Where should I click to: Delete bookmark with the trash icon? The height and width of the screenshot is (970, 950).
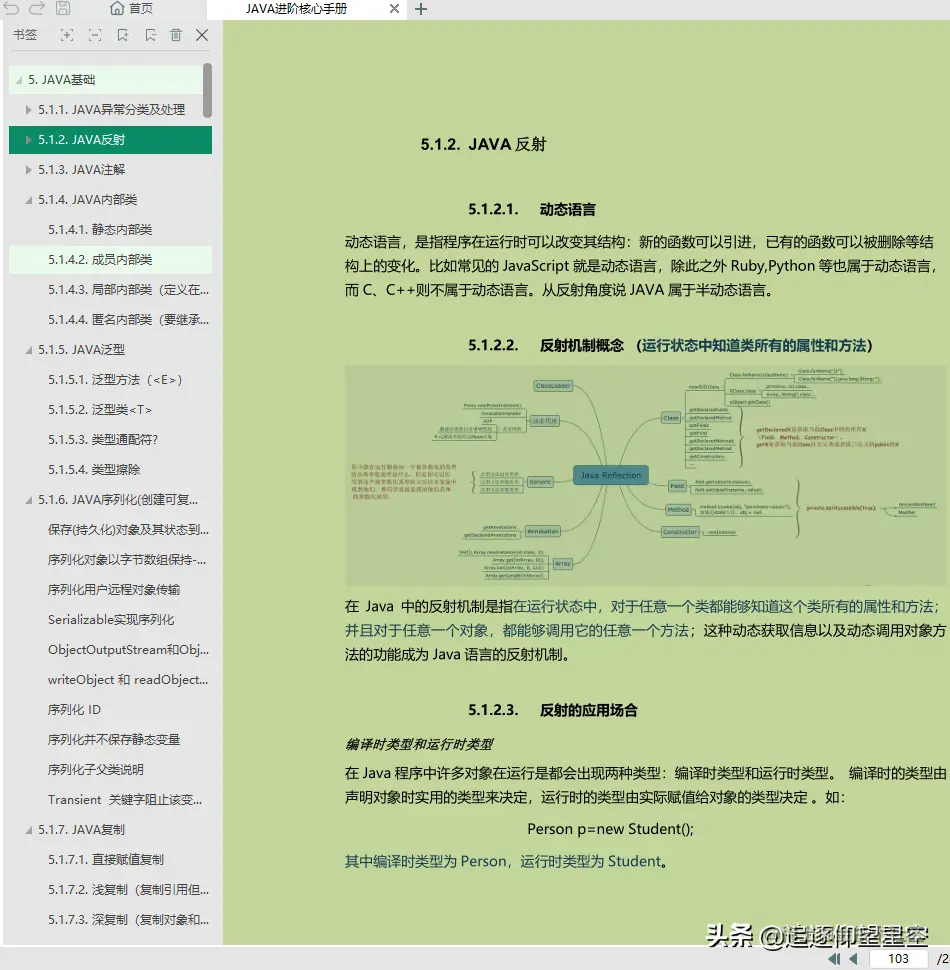176,35
